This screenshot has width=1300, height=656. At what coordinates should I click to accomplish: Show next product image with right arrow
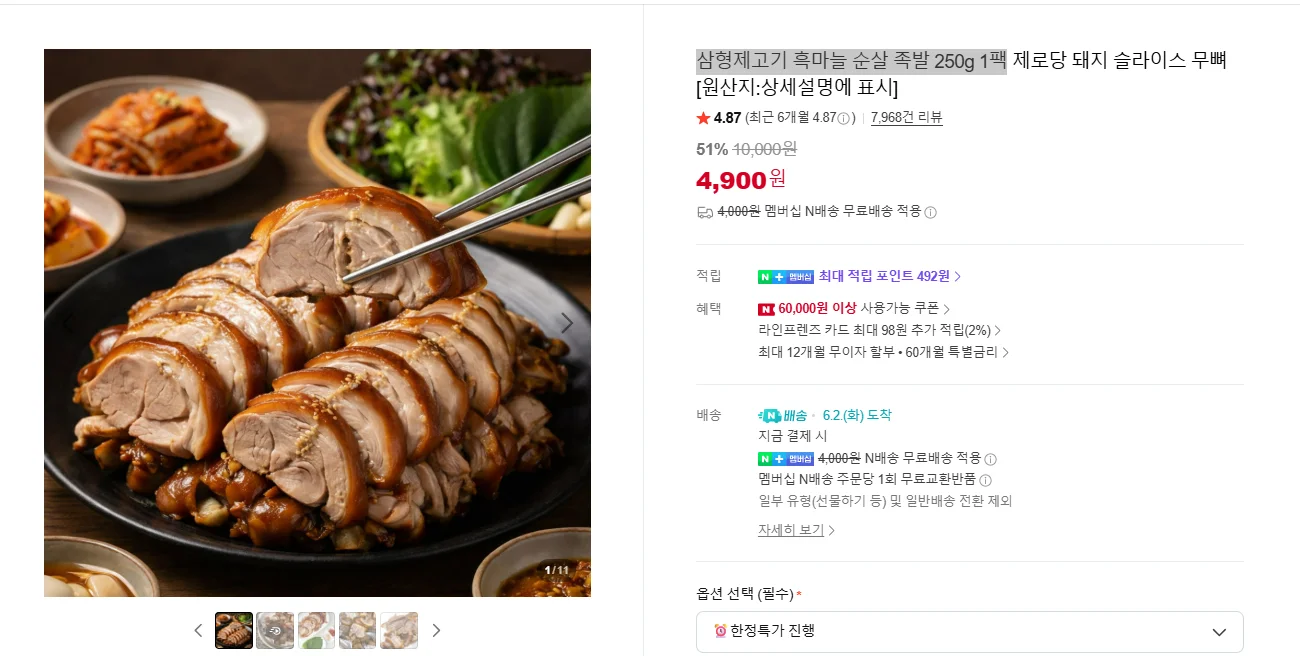pyautogui.click(x=567, y=323)
